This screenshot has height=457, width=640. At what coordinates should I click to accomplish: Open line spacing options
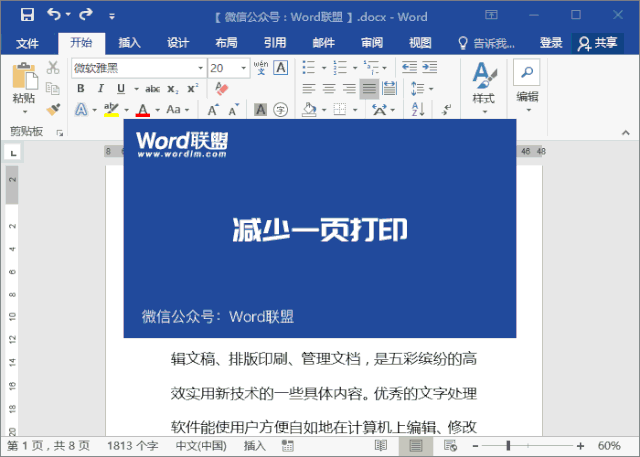coord(422,88)
